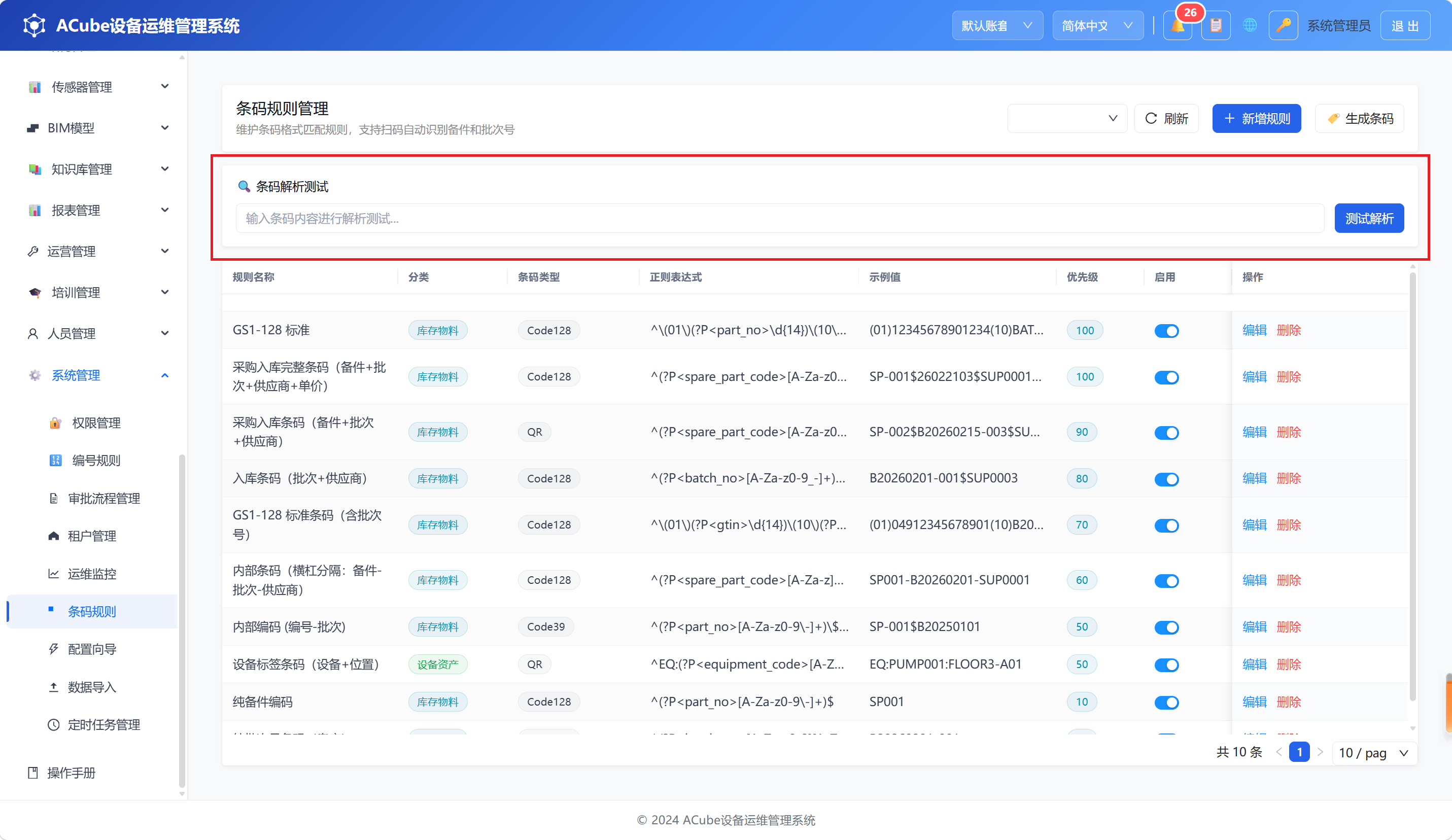This screenshot has width=1452, height=840.
Task: Click the 编号规则 icon in the sidebar
Action: (55, 461)
